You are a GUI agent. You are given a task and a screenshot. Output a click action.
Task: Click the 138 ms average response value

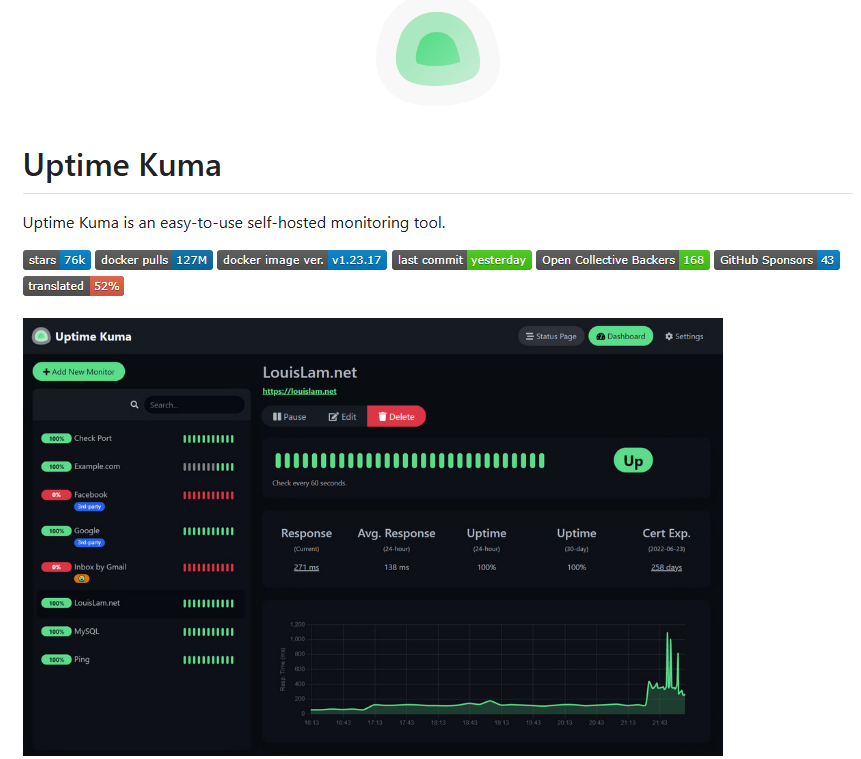click(396, 567)
